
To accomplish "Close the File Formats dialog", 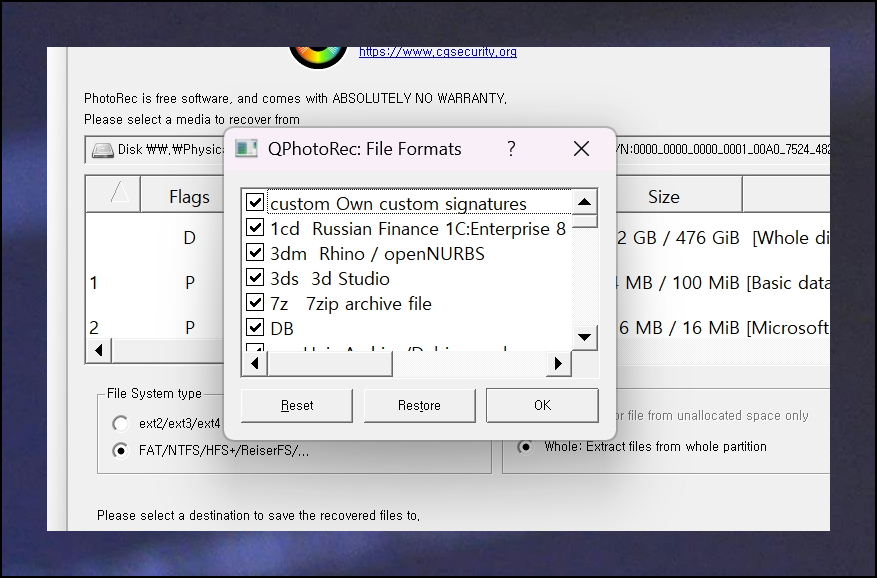I will click(x=582, y=149).
